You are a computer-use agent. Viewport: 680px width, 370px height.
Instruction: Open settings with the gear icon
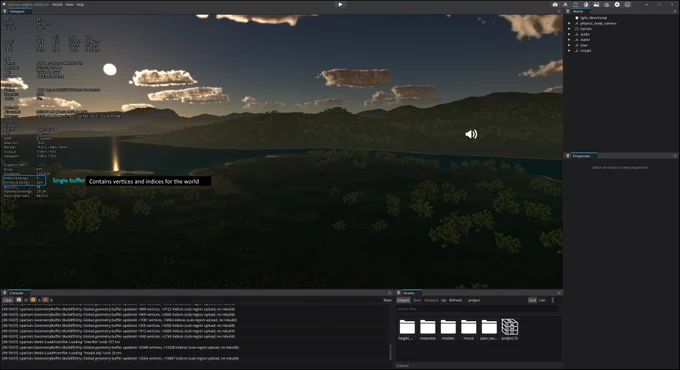(617, 4)
